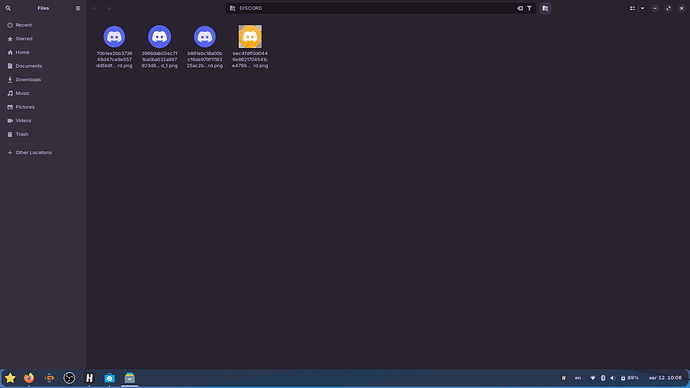Clear the DISCORD search text
The height and width of the screenshot is (388, 690).
click(520, 8)
